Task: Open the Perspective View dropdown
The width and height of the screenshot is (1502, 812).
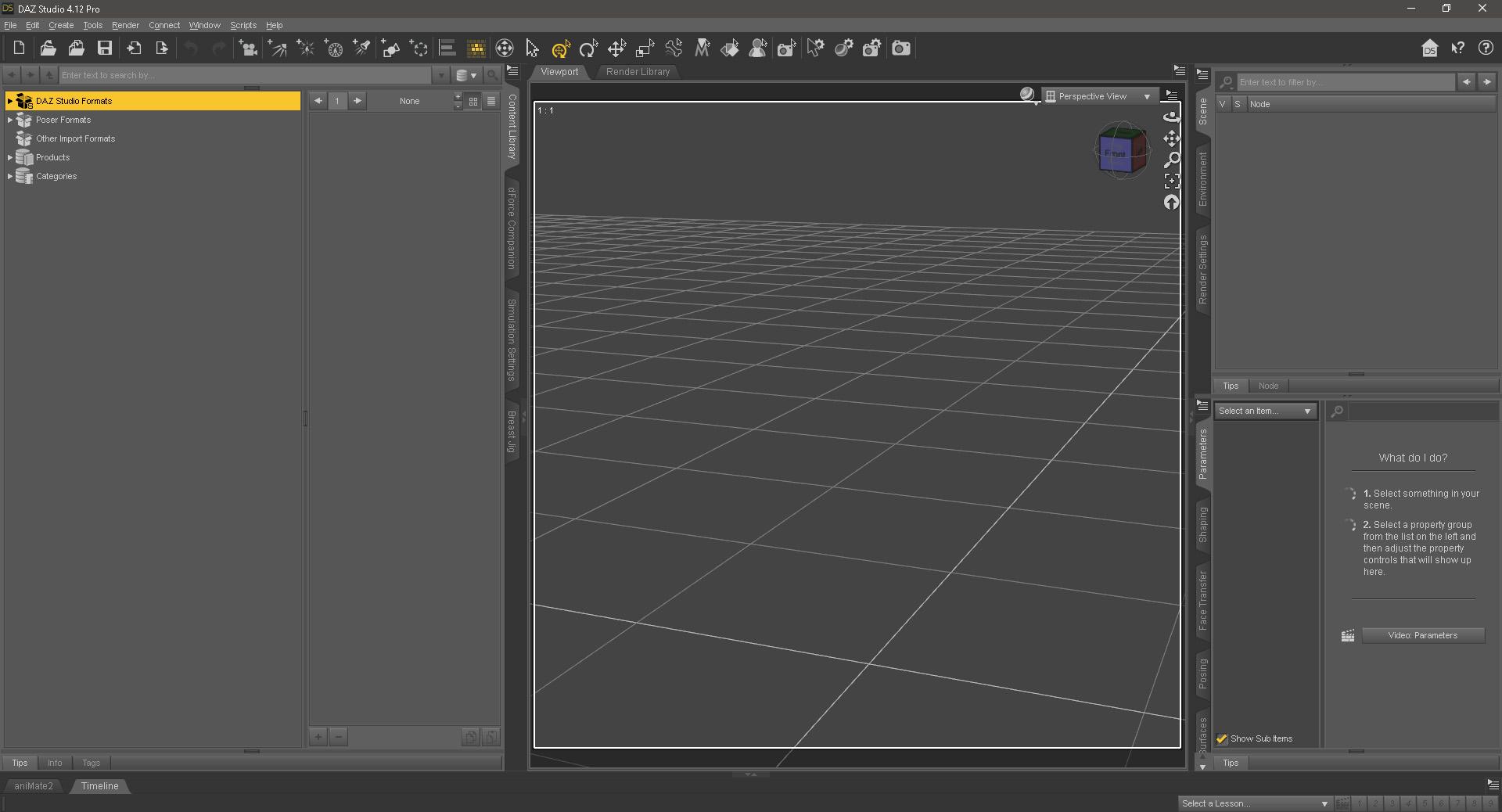Action: pos(1098,95)
